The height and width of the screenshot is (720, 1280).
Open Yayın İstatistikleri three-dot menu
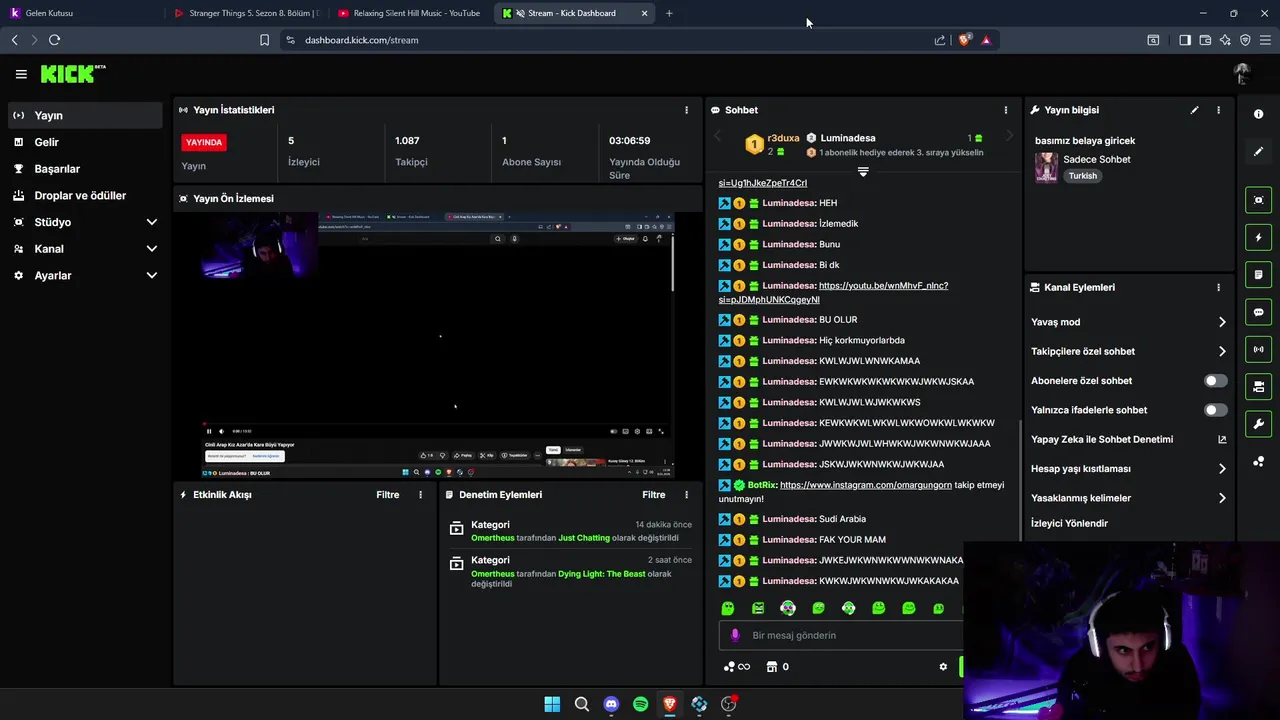pos(686,110)
